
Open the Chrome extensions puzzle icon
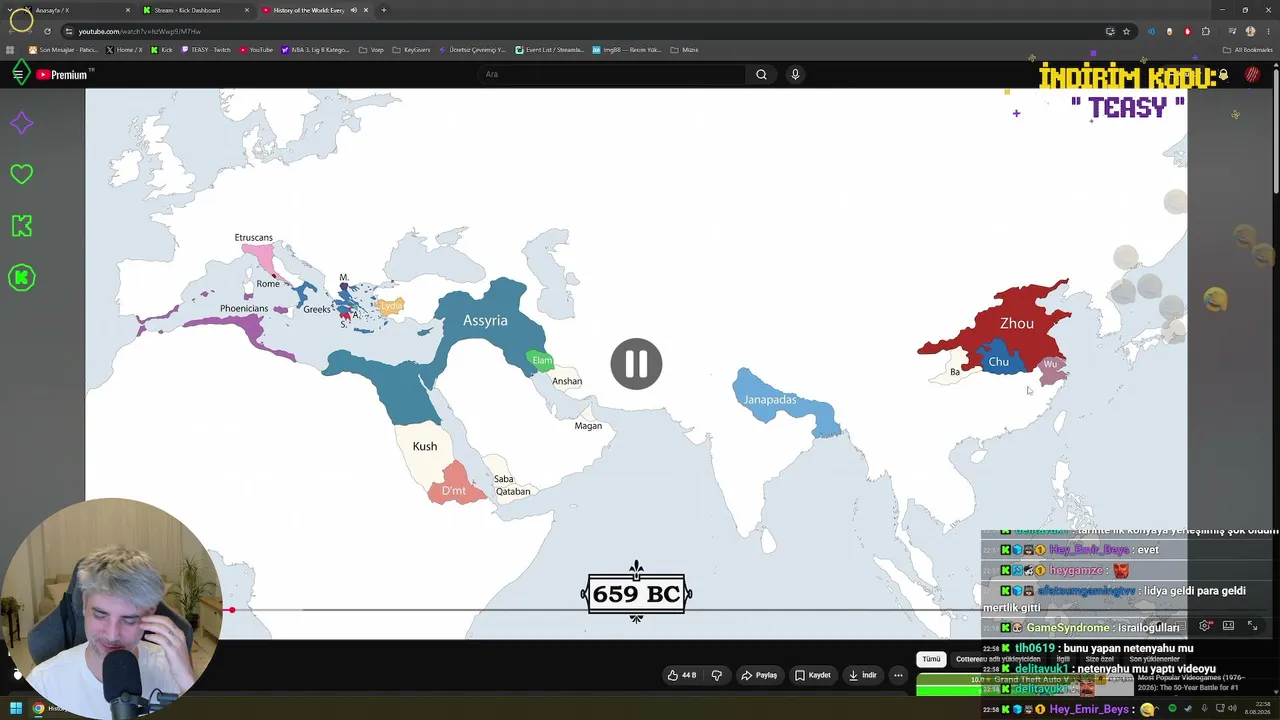[1205, 31]
